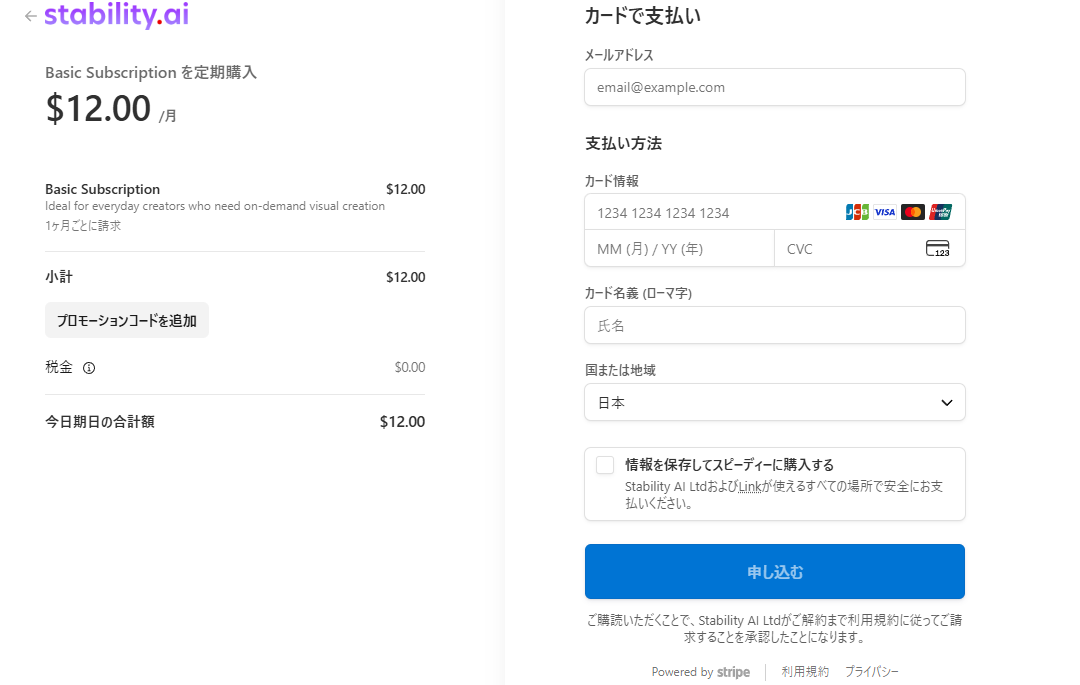Click the stability.ai logo
Screen dimensions: 1080x685
(116, 15)
